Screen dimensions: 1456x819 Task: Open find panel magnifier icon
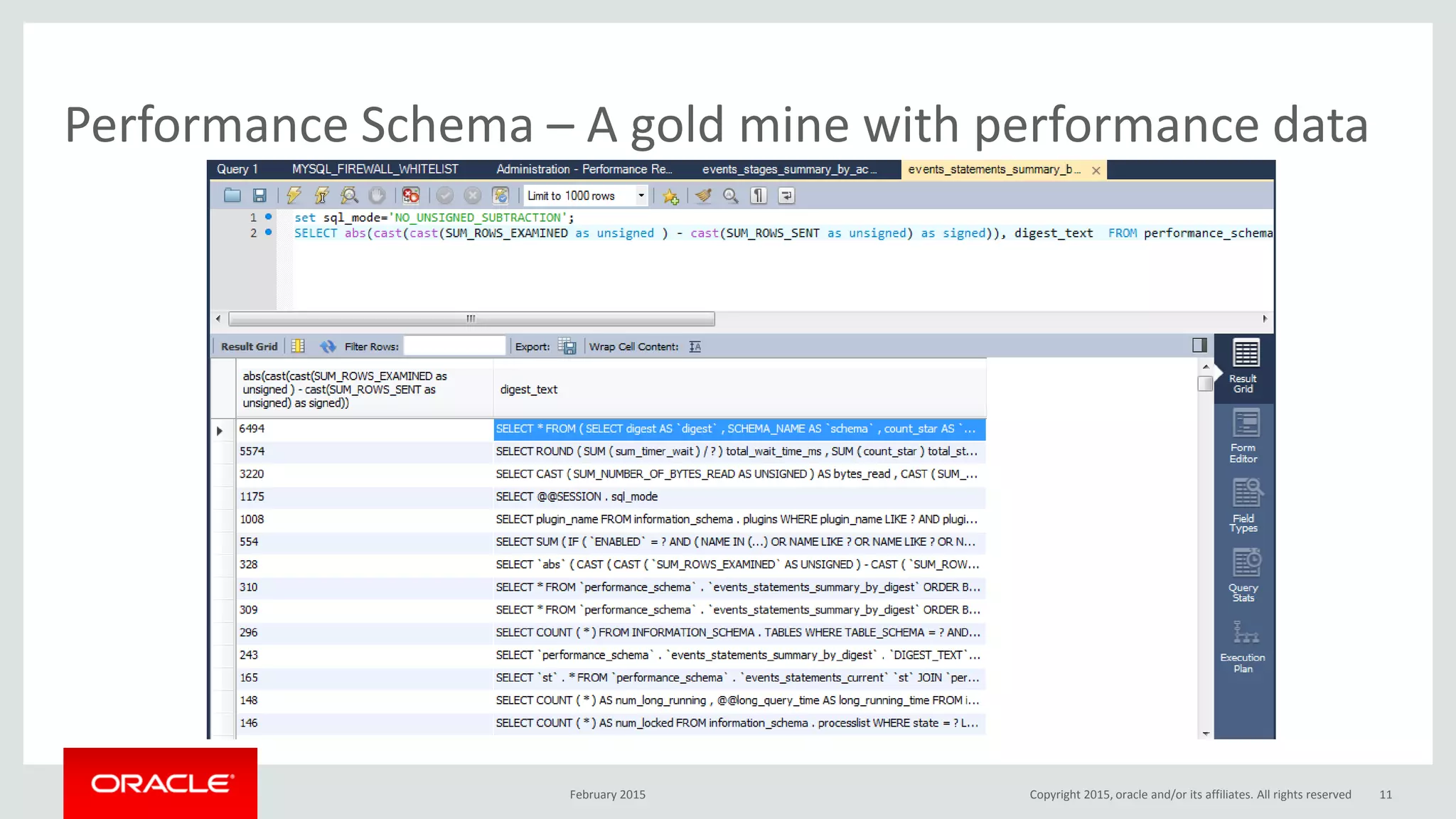coord(731,196)
